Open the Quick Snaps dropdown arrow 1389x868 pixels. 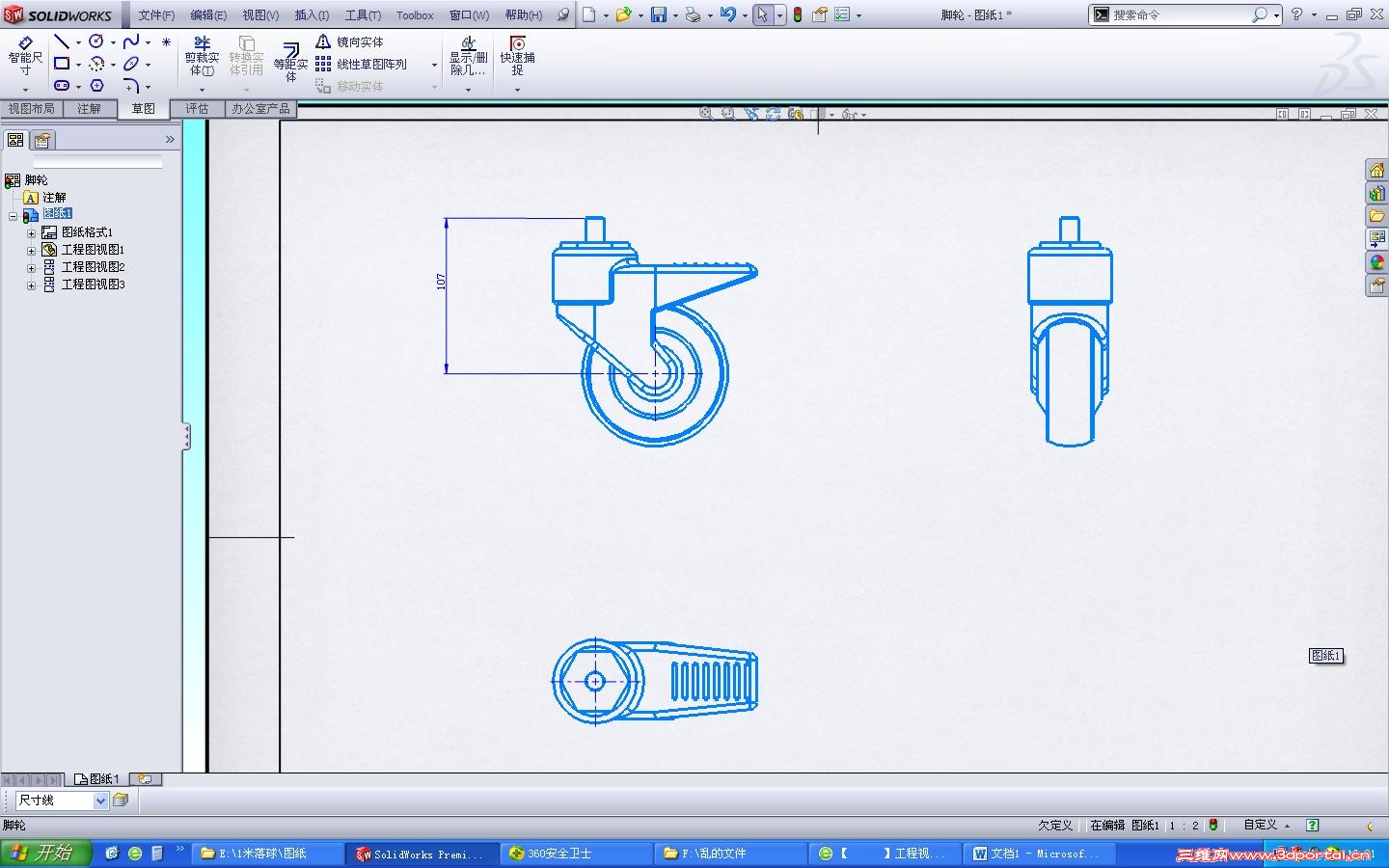coord(518,90)
